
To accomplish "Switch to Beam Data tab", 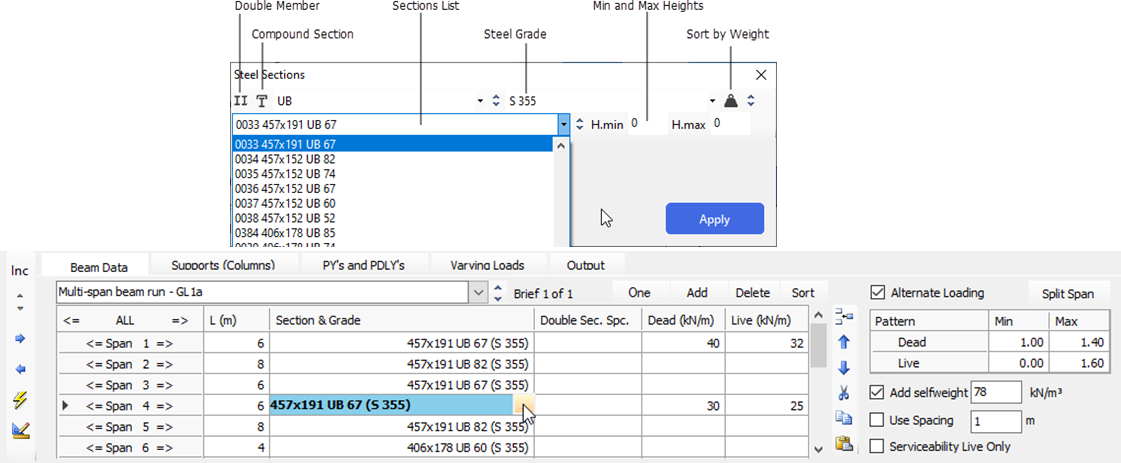I will (x=99, y=267).
